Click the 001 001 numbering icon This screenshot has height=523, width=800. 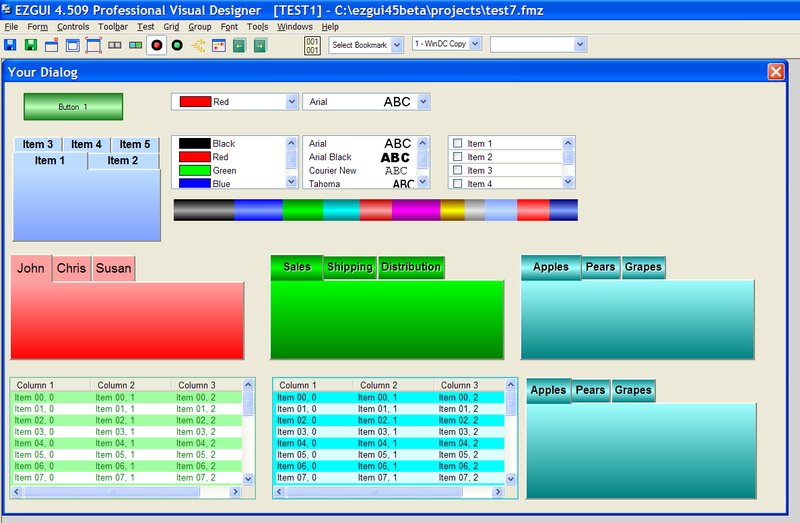tap(312, 45)
